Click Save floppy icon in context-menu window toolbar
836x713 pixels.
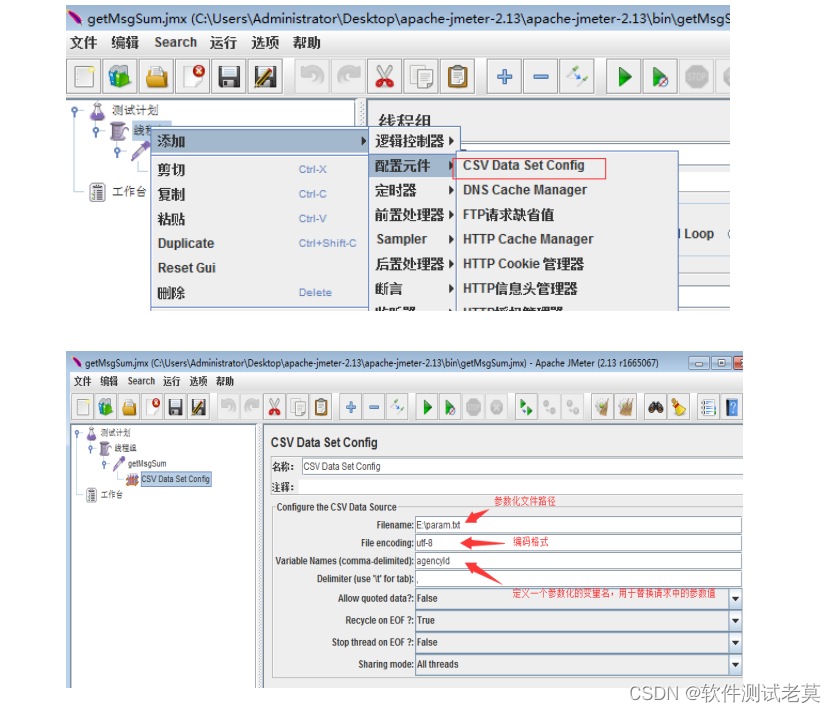point(229,77)
